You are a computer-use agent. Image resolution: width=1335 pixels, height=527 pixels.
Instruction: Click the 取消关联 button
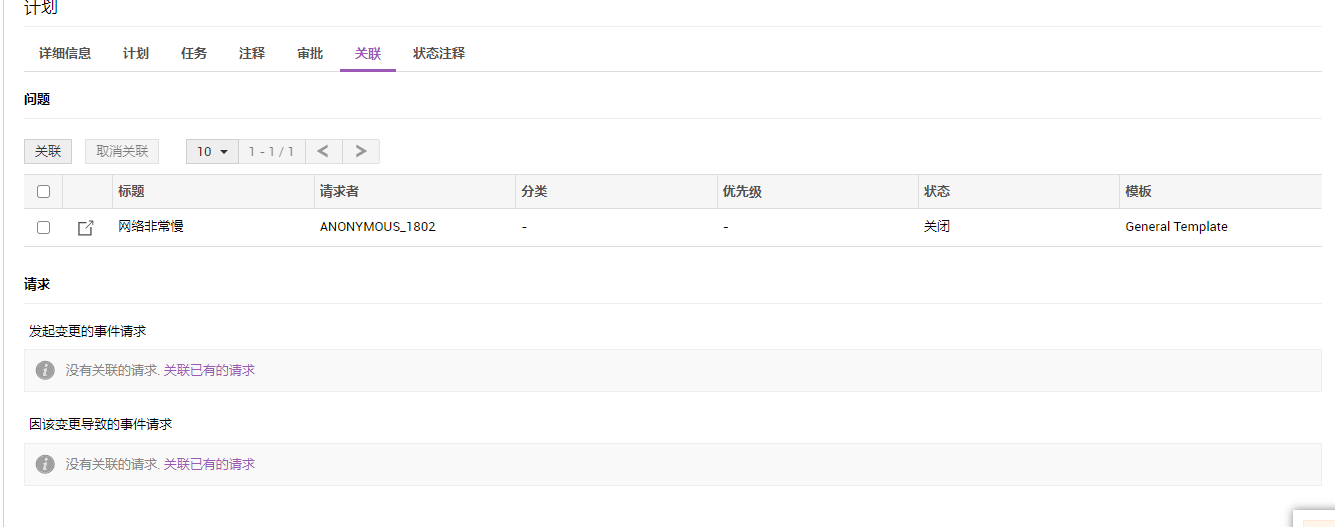[x=122, y=151]
